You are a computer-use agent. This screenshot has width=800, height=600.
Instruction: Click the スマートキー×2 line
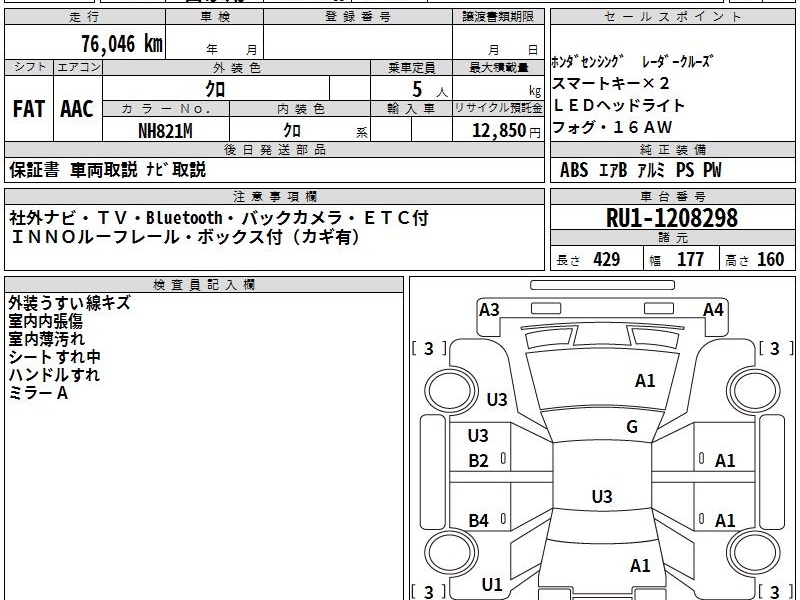[x=610, y=84]
